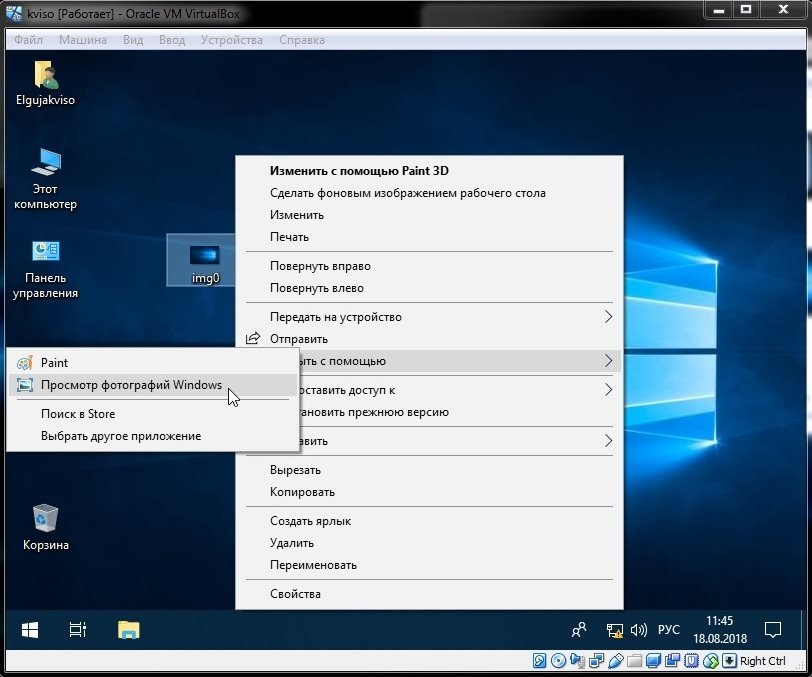This screenshot has width=812, height=677.
Task: Click the VirtualBox USB devices indicator
Action: [615, 661]
